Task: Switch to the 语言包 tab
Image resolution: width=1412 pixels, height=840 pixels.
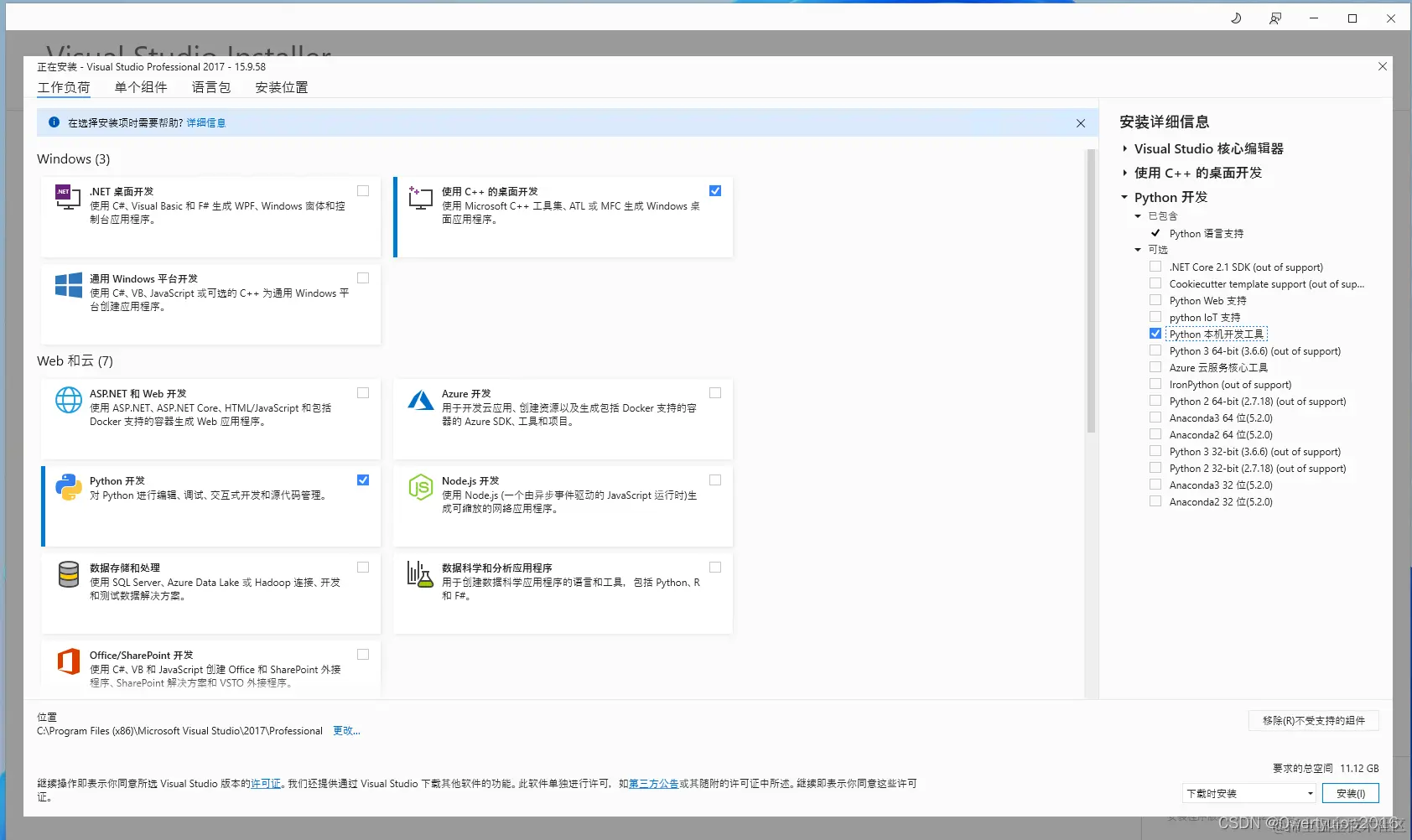Action: point(211,87)
